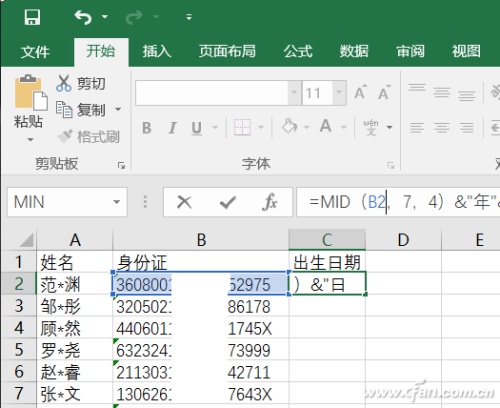Toggle Underline formatting
The image size is (500, 408).
(197, 128)
